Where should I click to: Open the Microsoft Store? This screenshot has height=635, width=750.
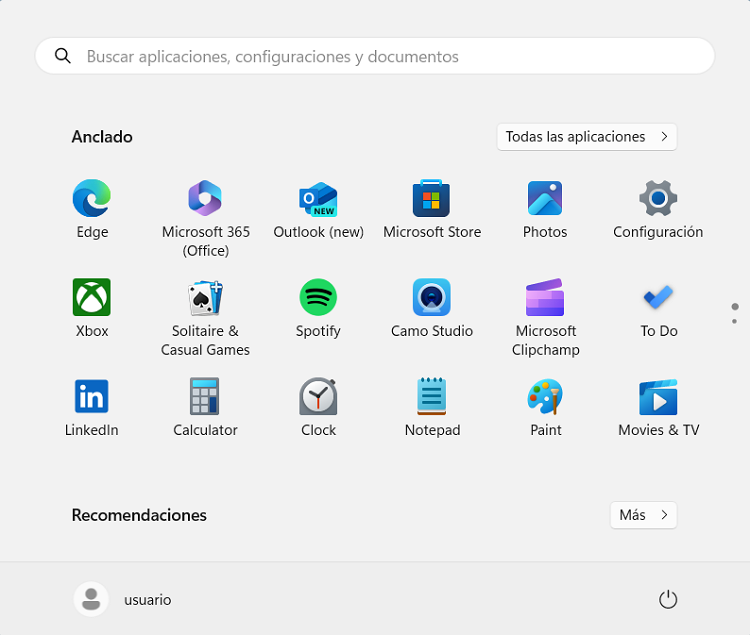pyautogui.click(x=432, y=209)
